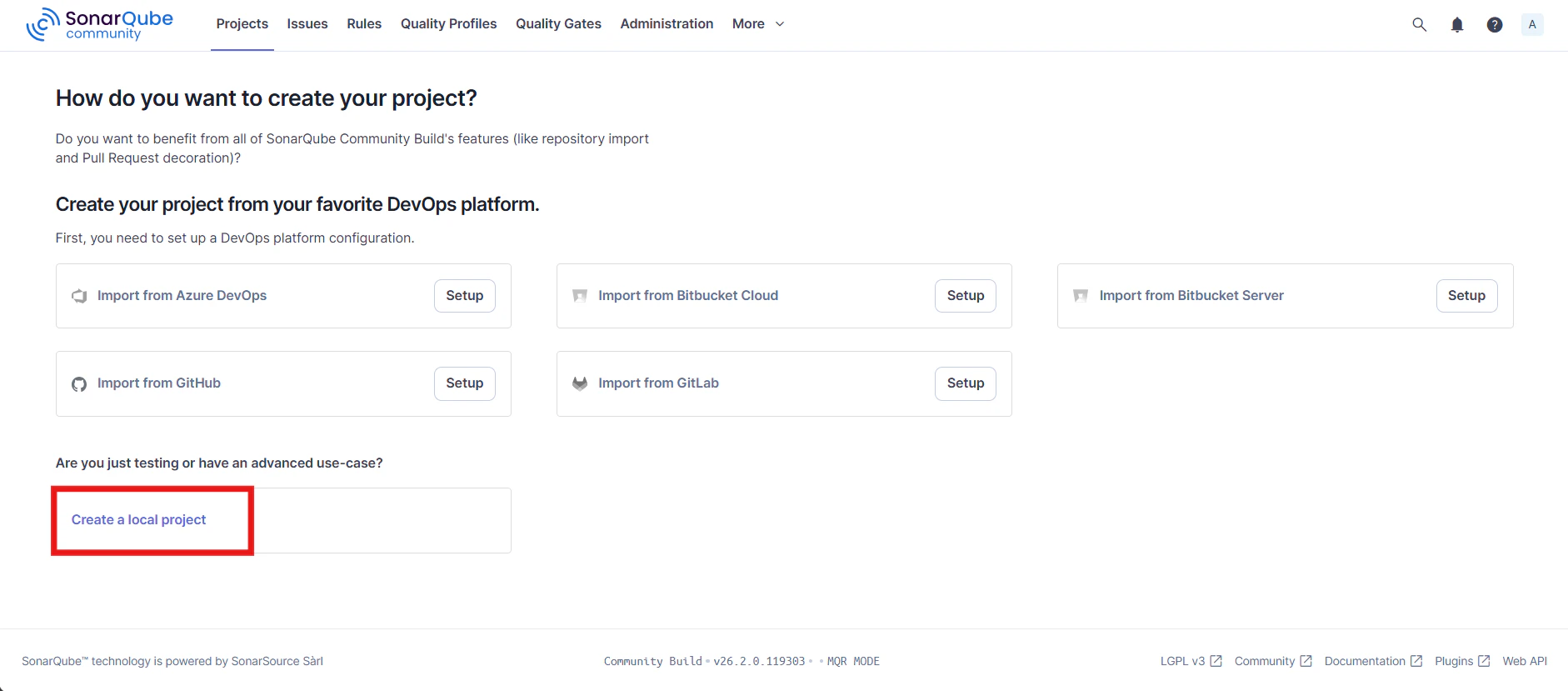The height and width of the screenshot is (691, 1568).
Task: Open the user account avatar A
Action: (1532, 24)
